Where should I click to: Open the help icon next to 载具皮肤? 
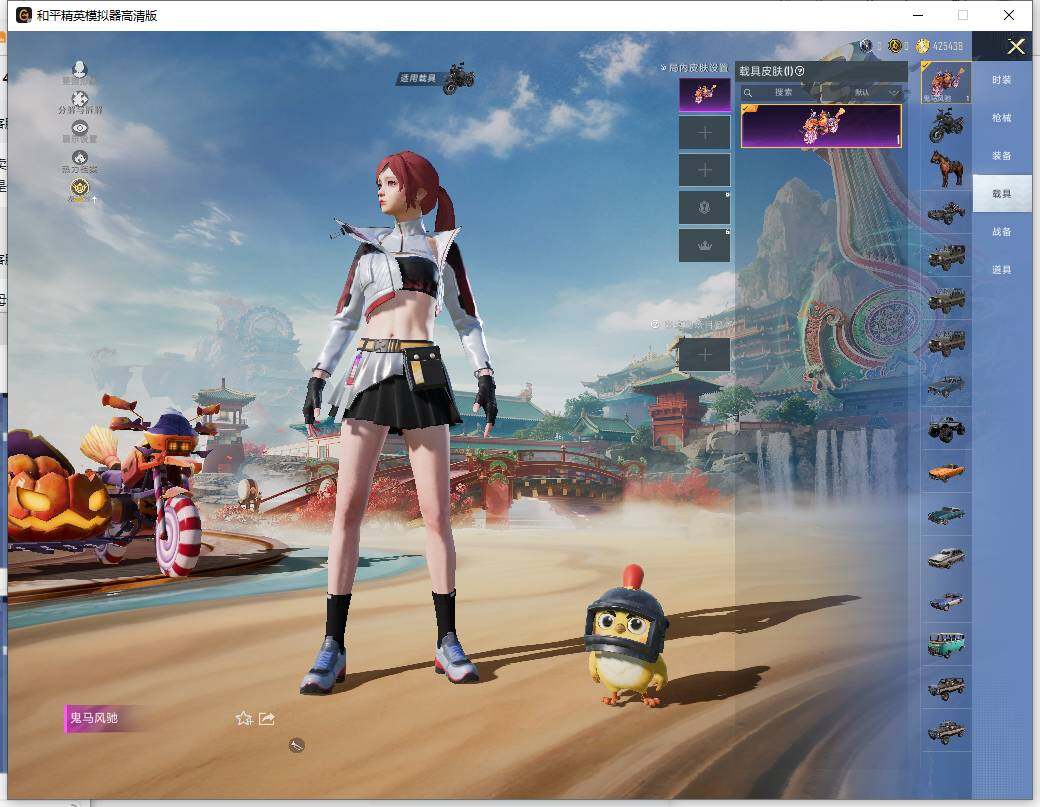tap(800, 71)
